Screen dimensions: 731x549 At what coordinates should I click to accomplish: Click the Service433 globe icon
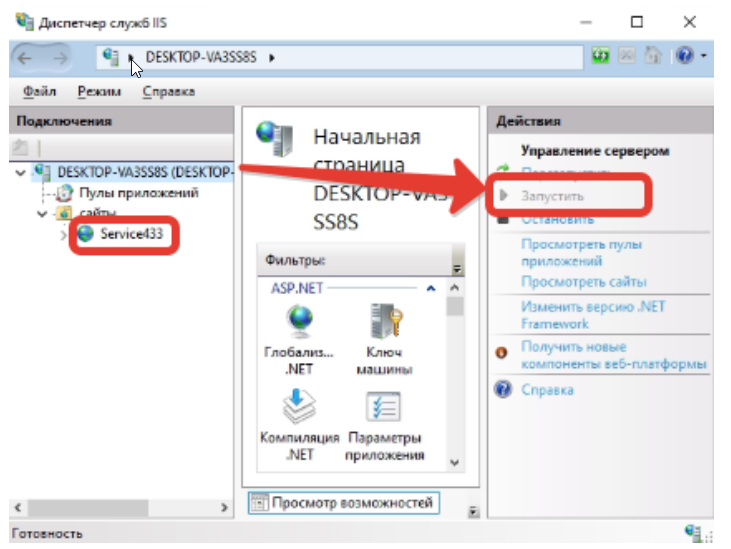86,233
